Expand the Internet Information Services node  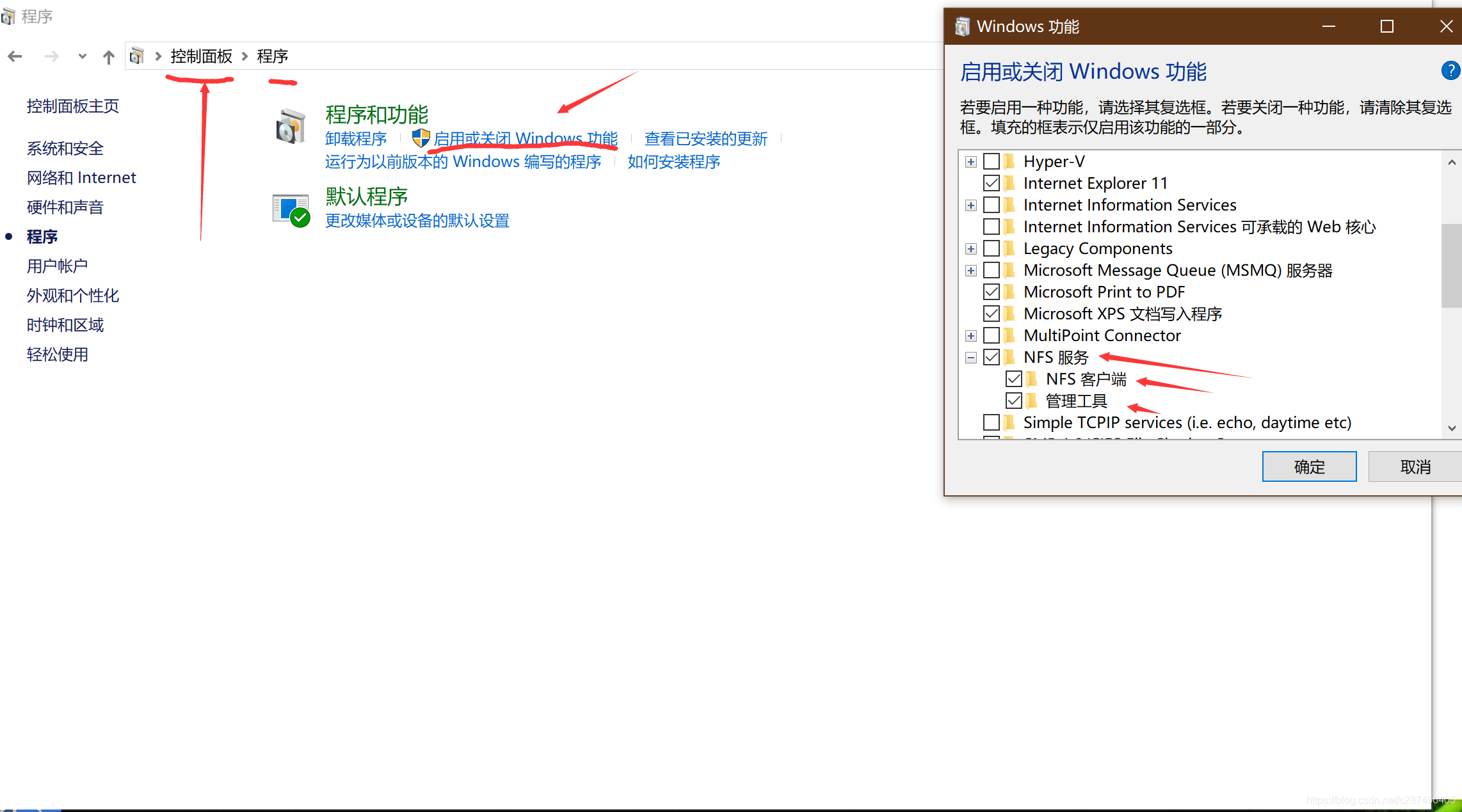[971, 205]
